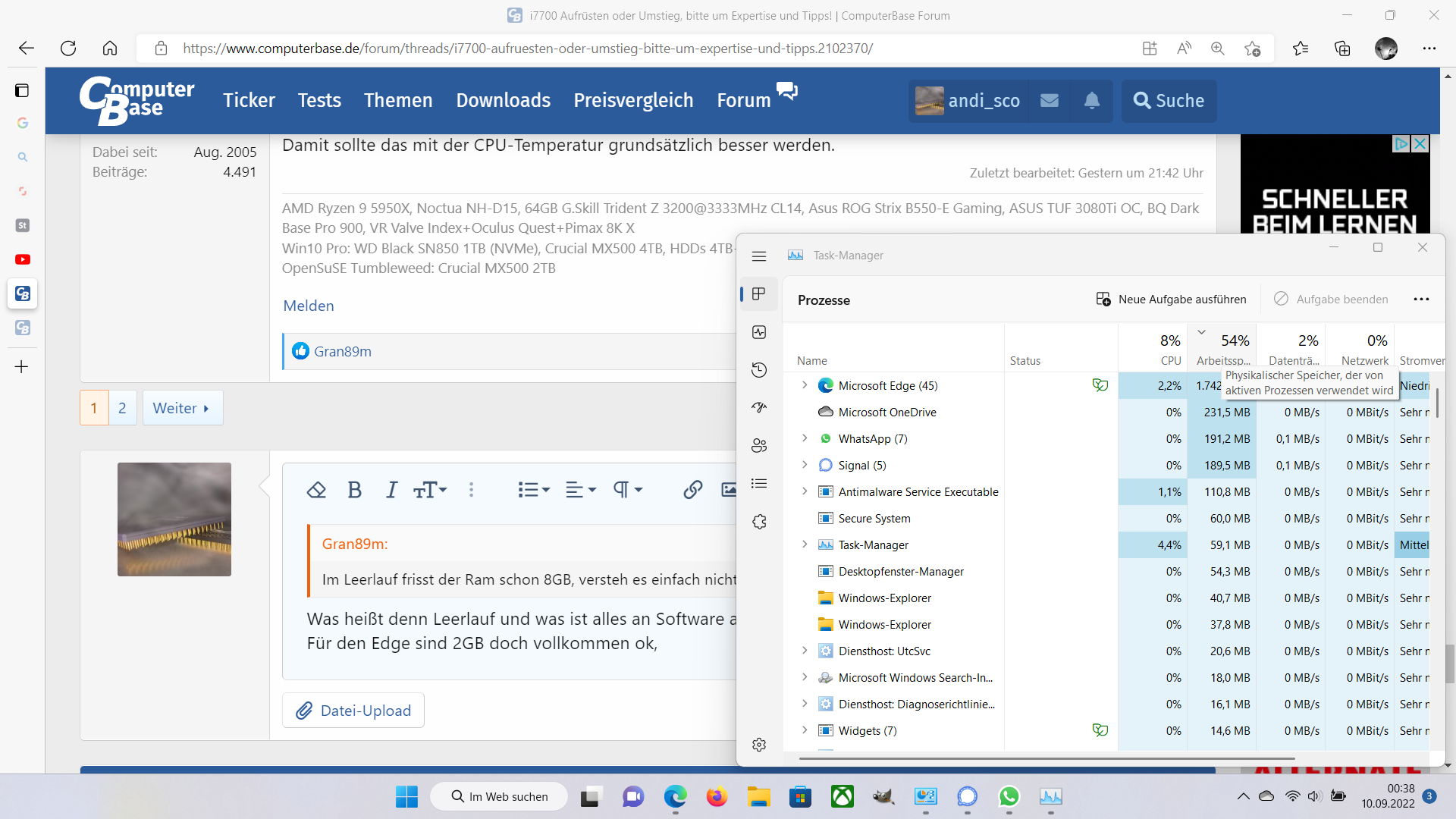Screen dimensions: 1456x819
Task: Open the Users tab icon in Task Manager
Action: tap(759, 446)
